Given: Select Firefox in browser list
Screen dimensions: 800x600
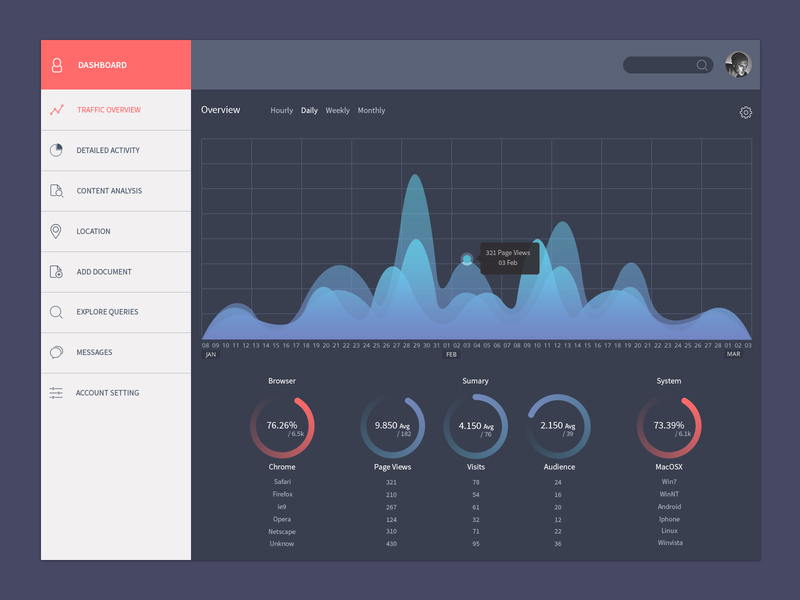Looking at the screenshot, I should click(x=282, y=494).
